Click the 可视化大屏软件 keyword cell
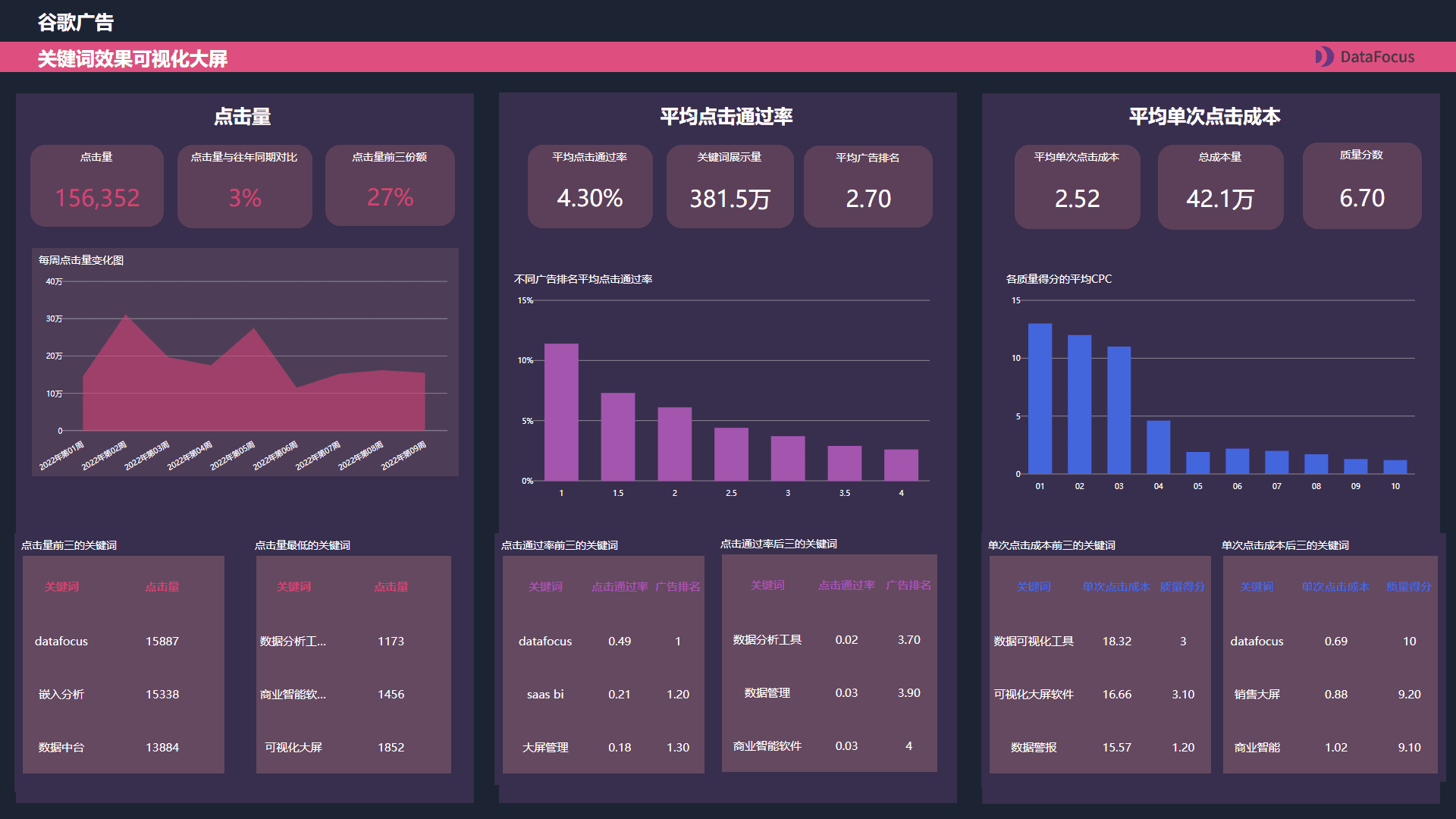The width and height of the screenshot is (1456, 819). tap(1034, 694)
